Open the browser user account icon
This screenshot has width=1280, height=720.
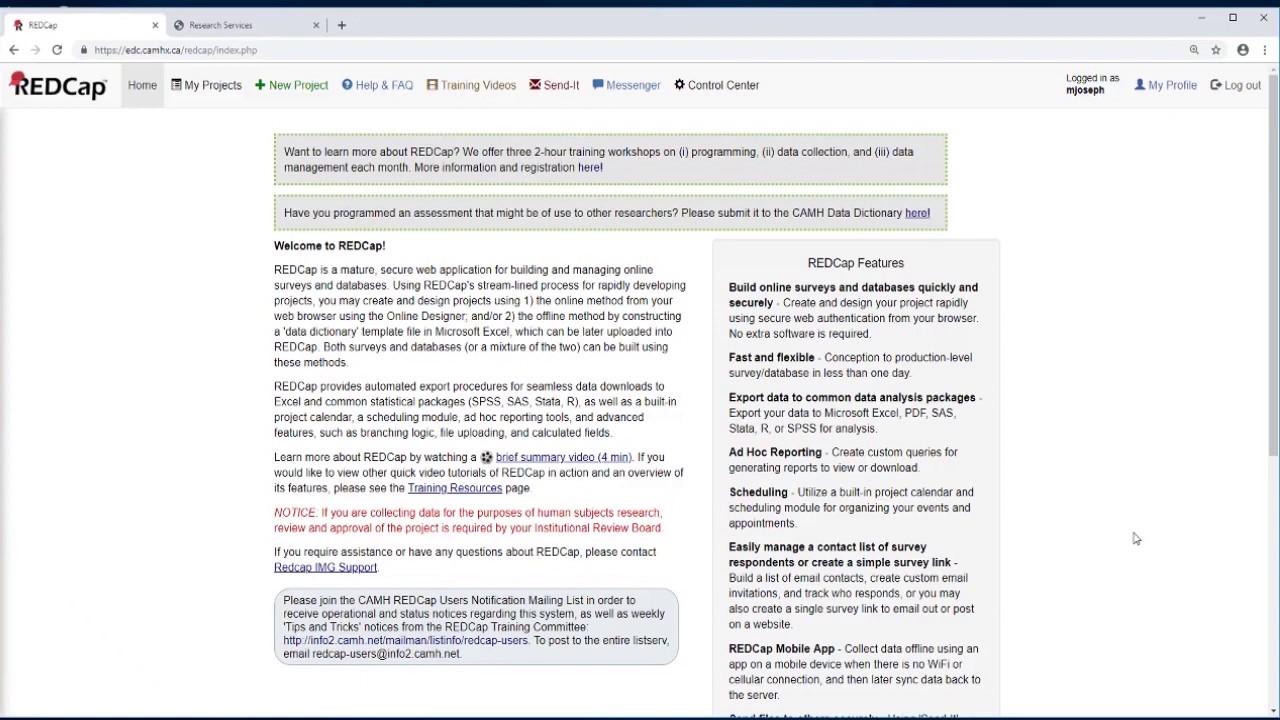coord(1243,50)
